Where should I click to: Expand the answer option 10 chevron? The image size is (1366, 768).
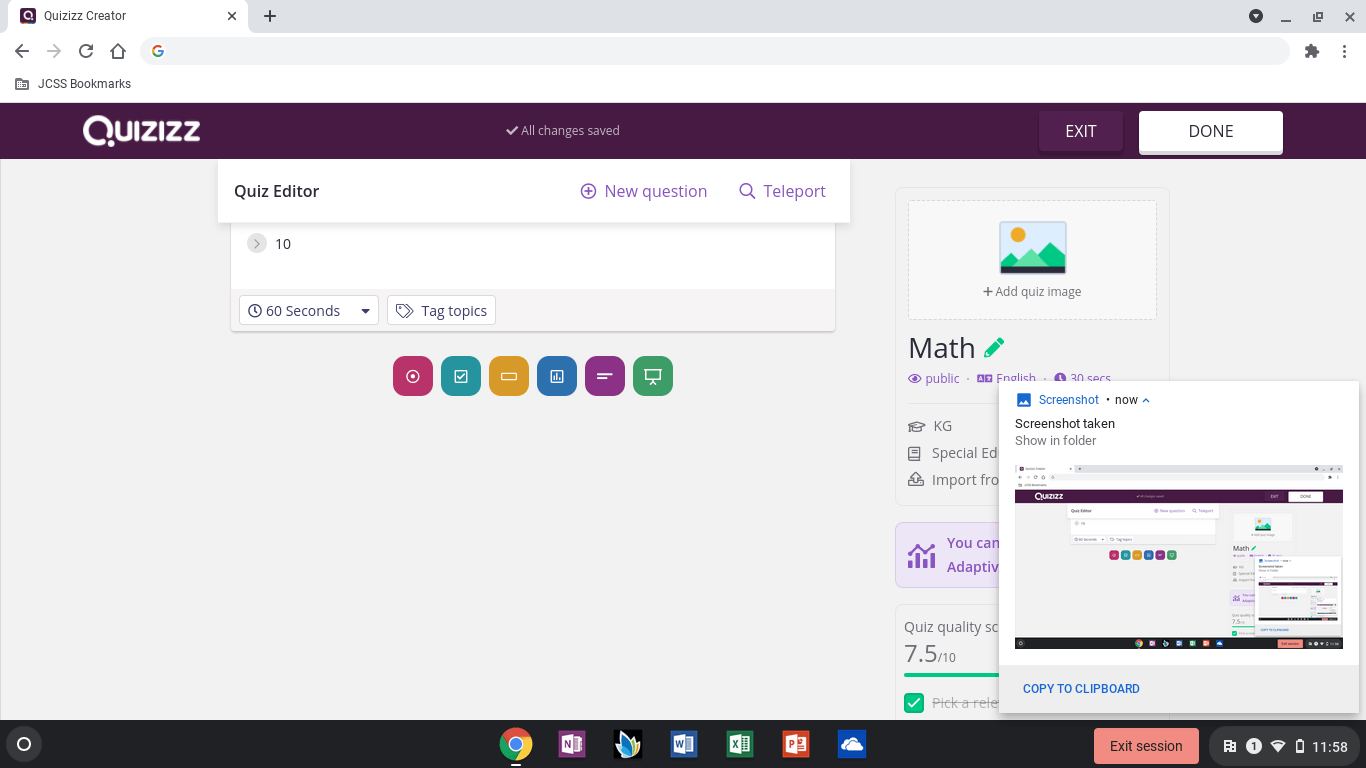[257, 244]
